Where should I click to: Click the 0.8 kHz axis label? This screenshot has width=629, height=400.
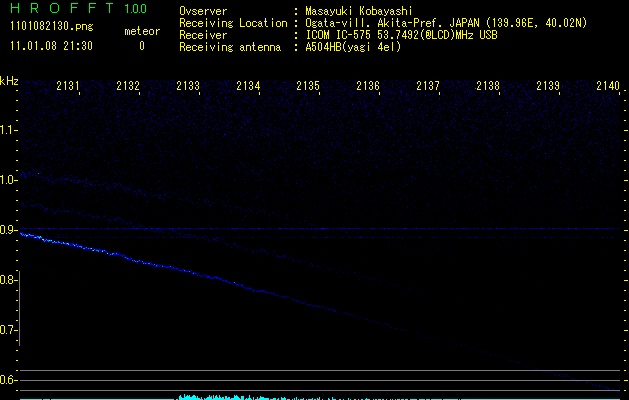9,280
